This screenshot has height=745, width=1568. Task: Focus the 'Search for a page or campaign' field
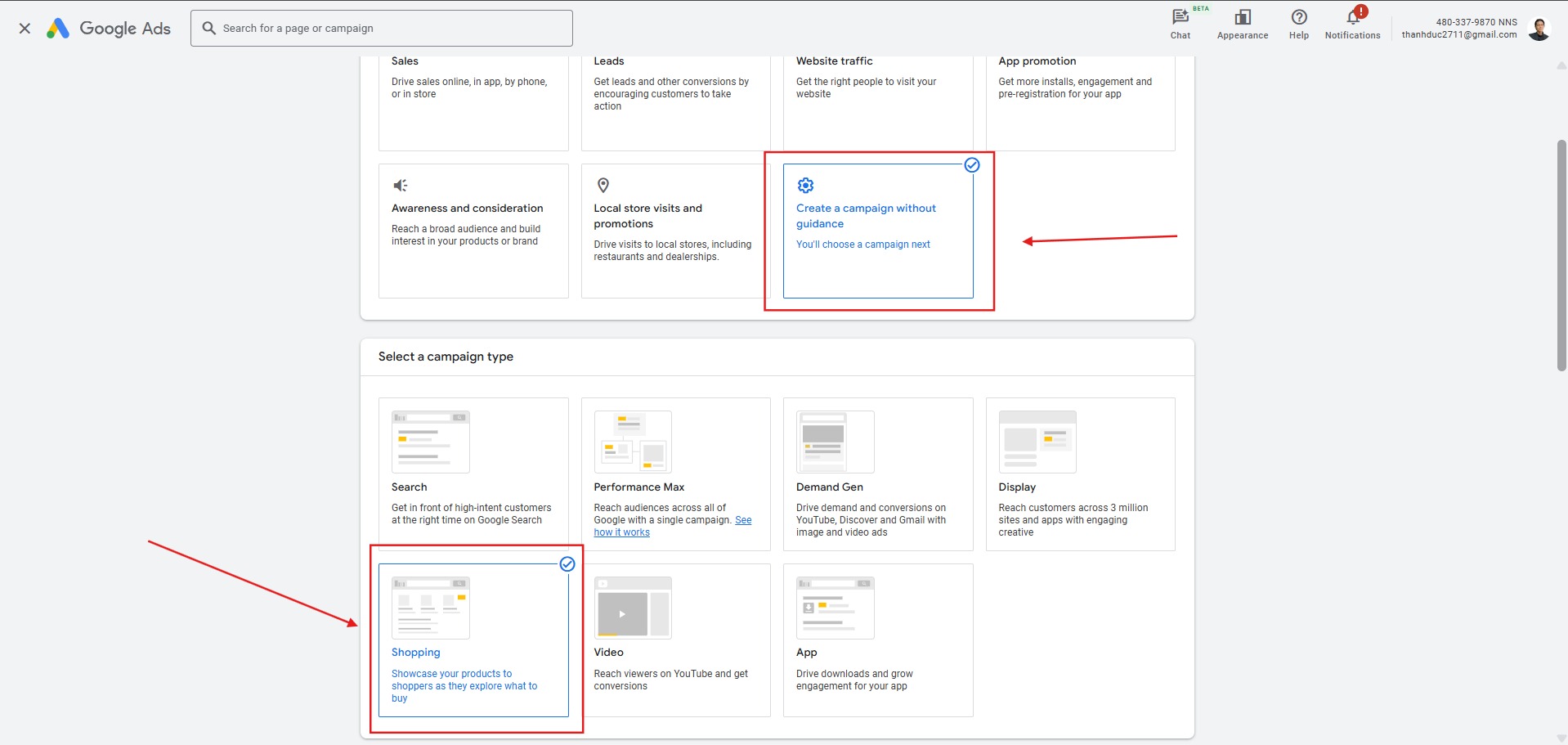coord(382,28)
